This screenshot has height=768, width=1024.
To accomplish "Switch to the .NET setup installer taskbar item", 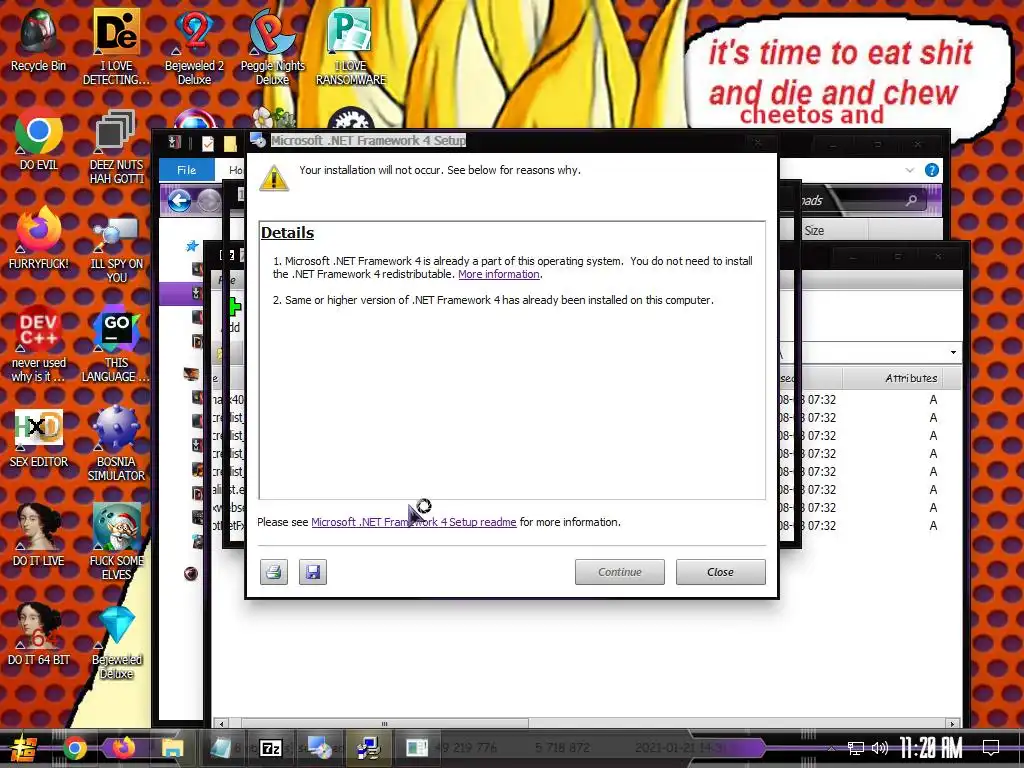I will click(319, 748).
